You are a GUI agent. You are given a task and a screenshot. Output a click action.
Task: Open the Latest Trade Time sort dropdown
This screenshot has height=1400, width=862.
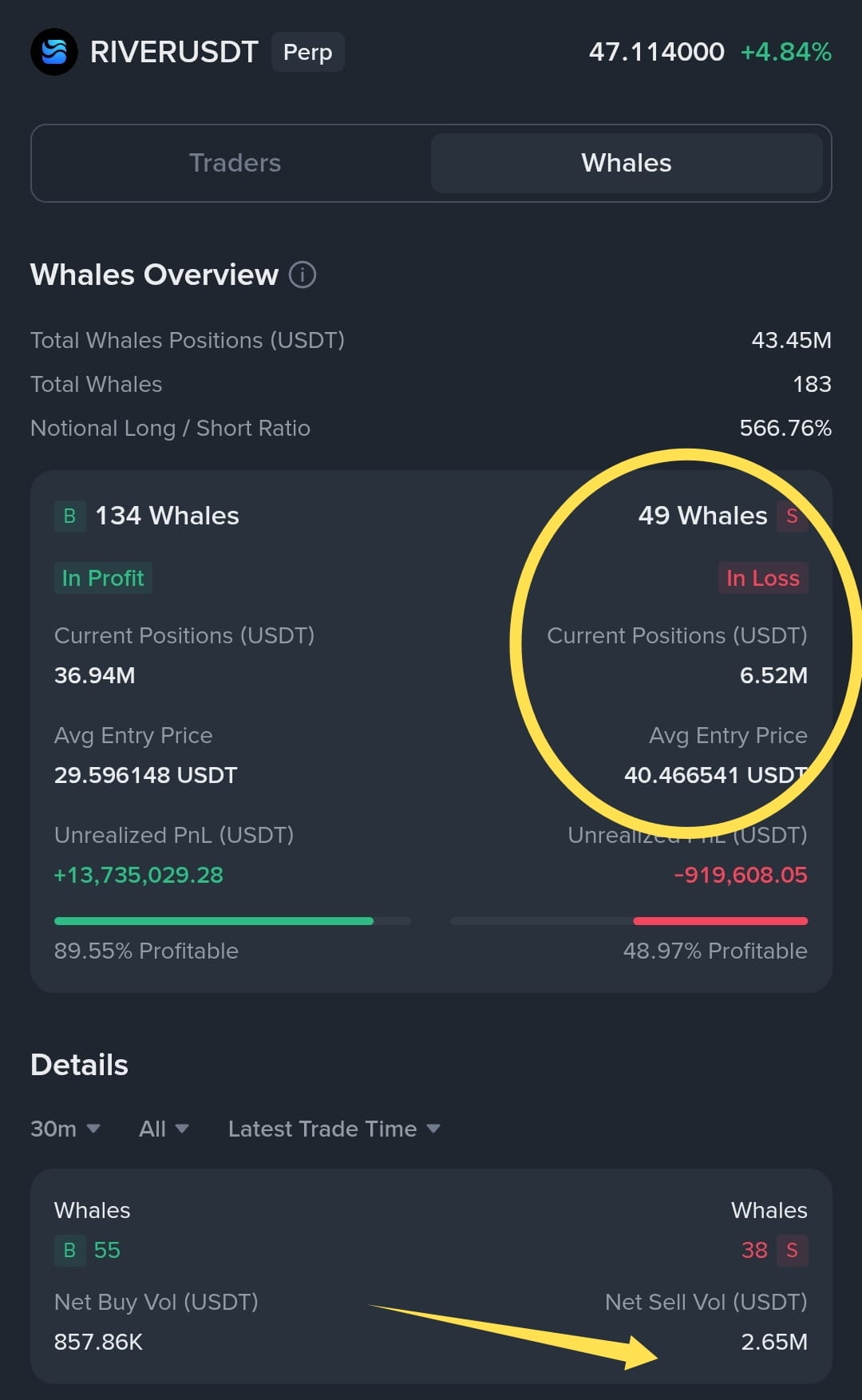point(334,1129)
